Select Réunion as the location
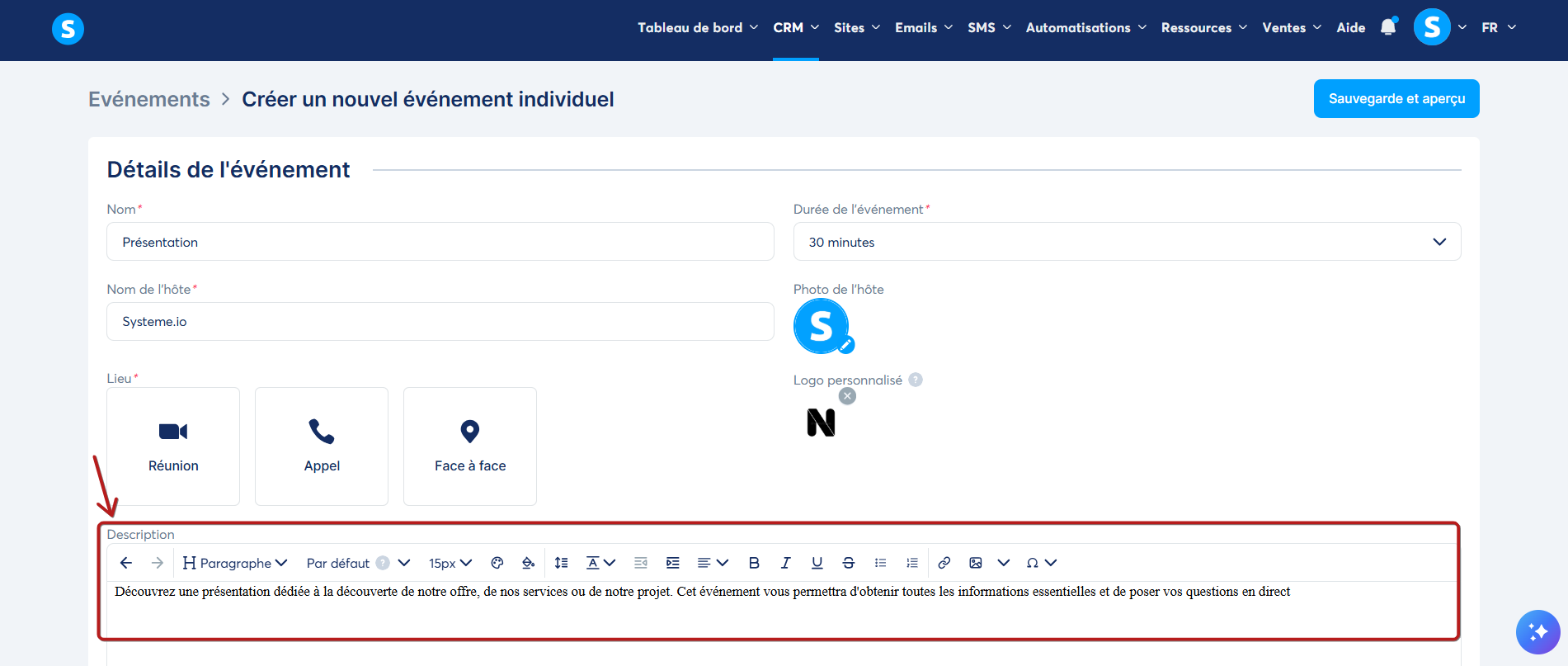The image size is (1568, 666). [x=173, y=446]
